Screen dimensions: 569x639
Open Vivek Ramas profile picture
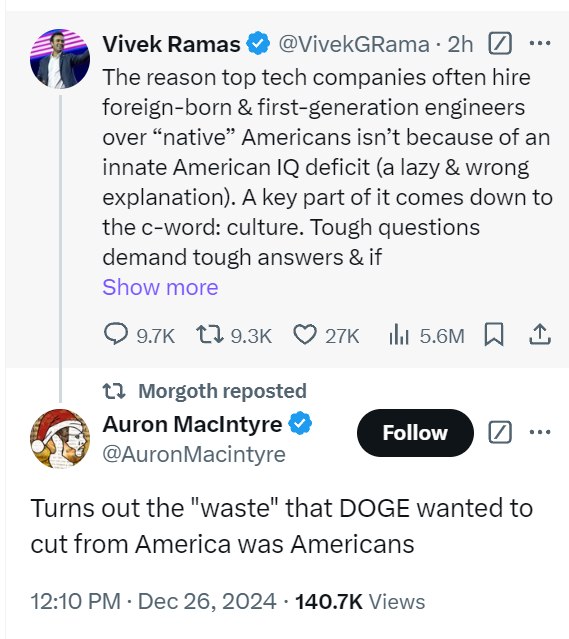(x=60, y=59)
